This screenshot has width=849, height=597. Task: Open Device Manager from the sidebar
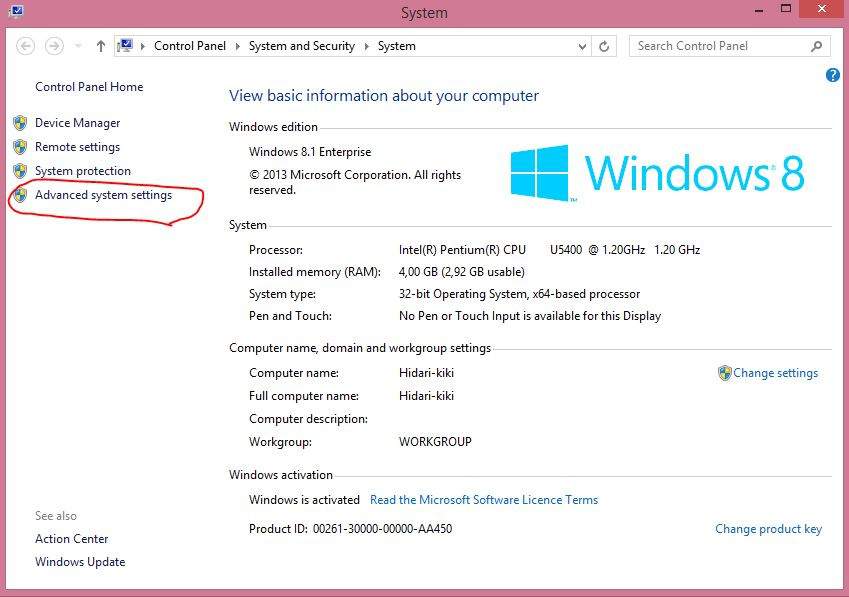[76, 122]
